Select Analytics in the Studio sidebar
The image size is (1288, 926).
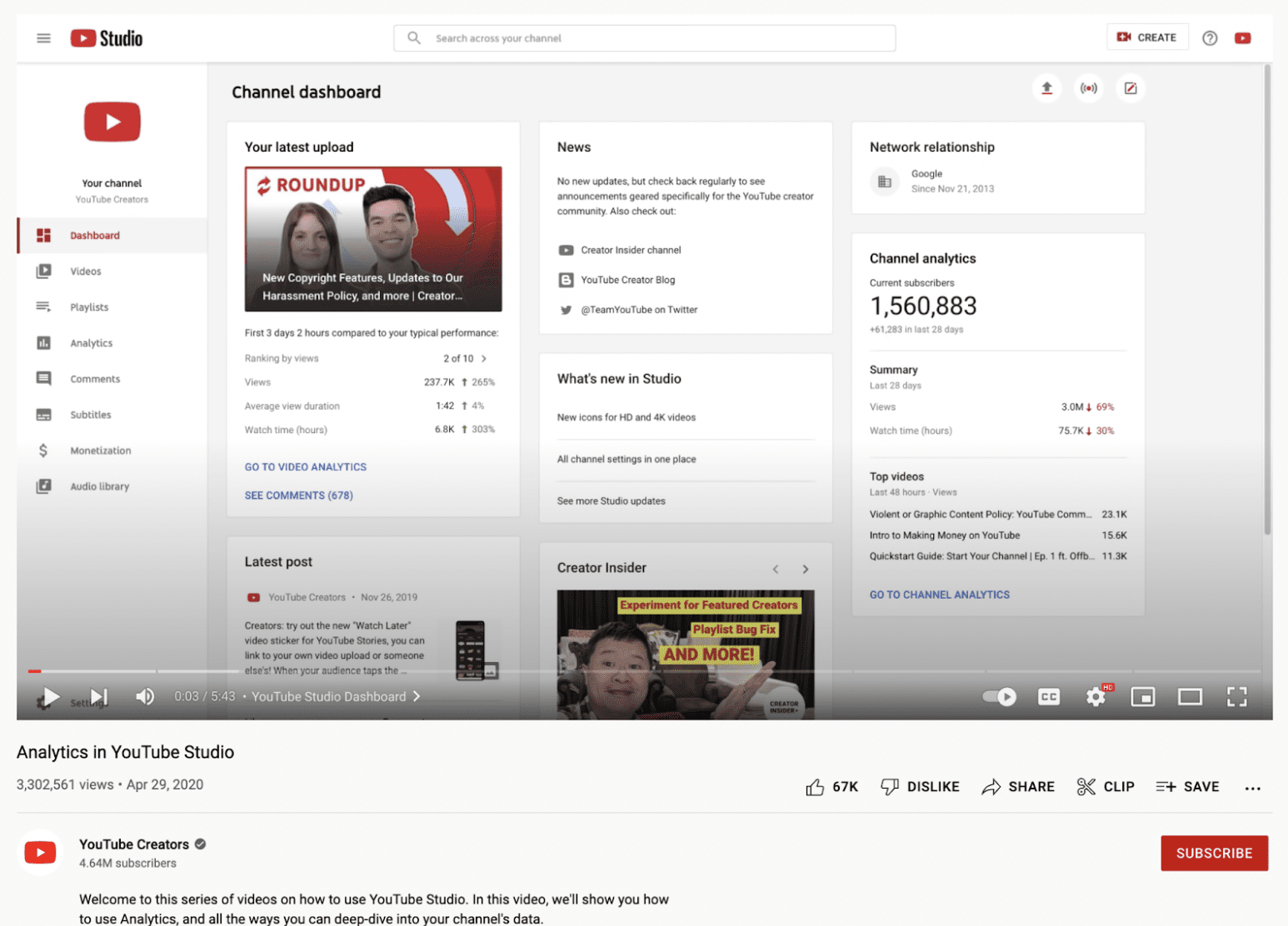point(90,342)
